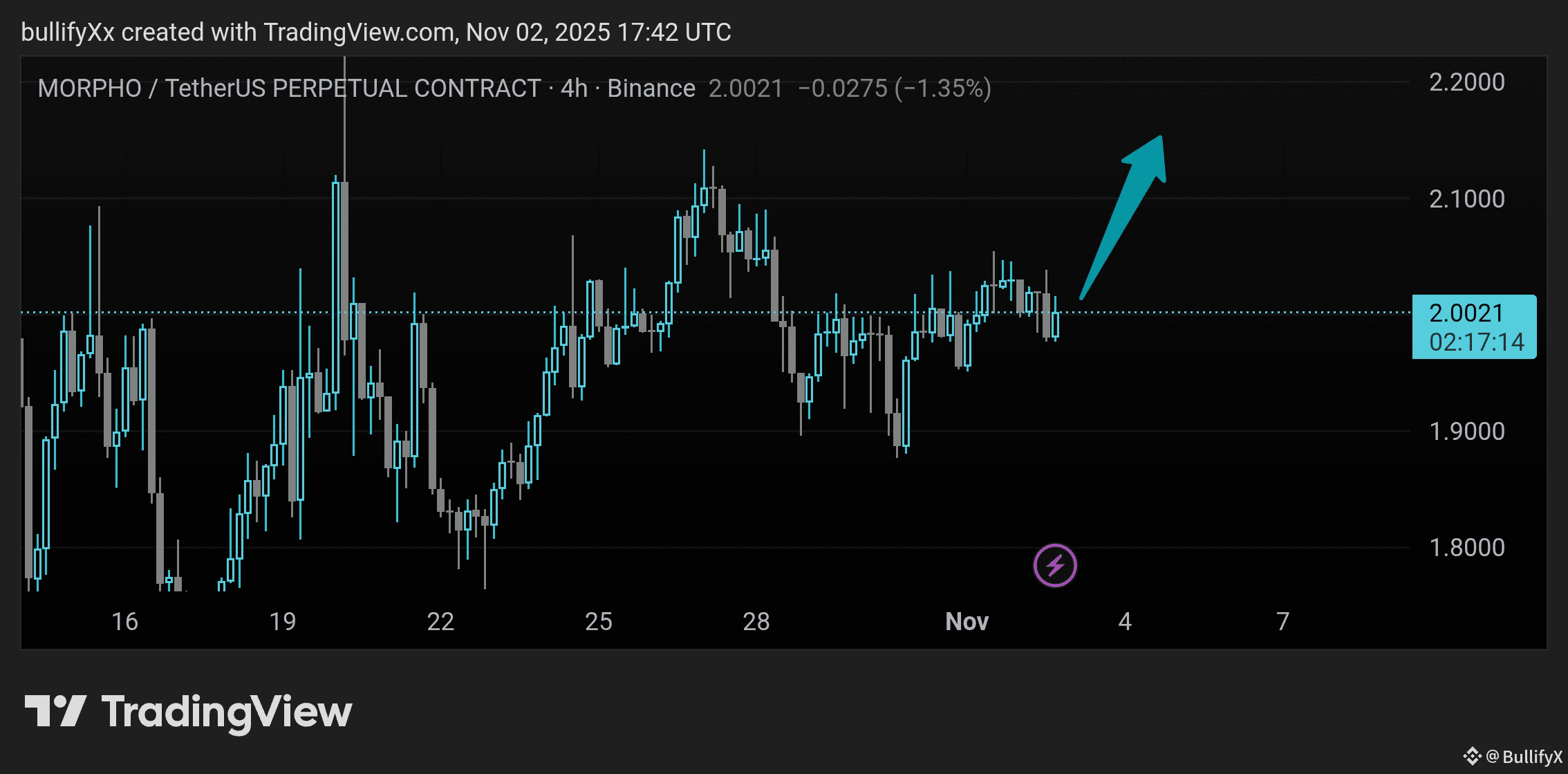Click the Binance icon beside @BullifyX
The image size is (1568, 774).
click(x=1472, y=756)
